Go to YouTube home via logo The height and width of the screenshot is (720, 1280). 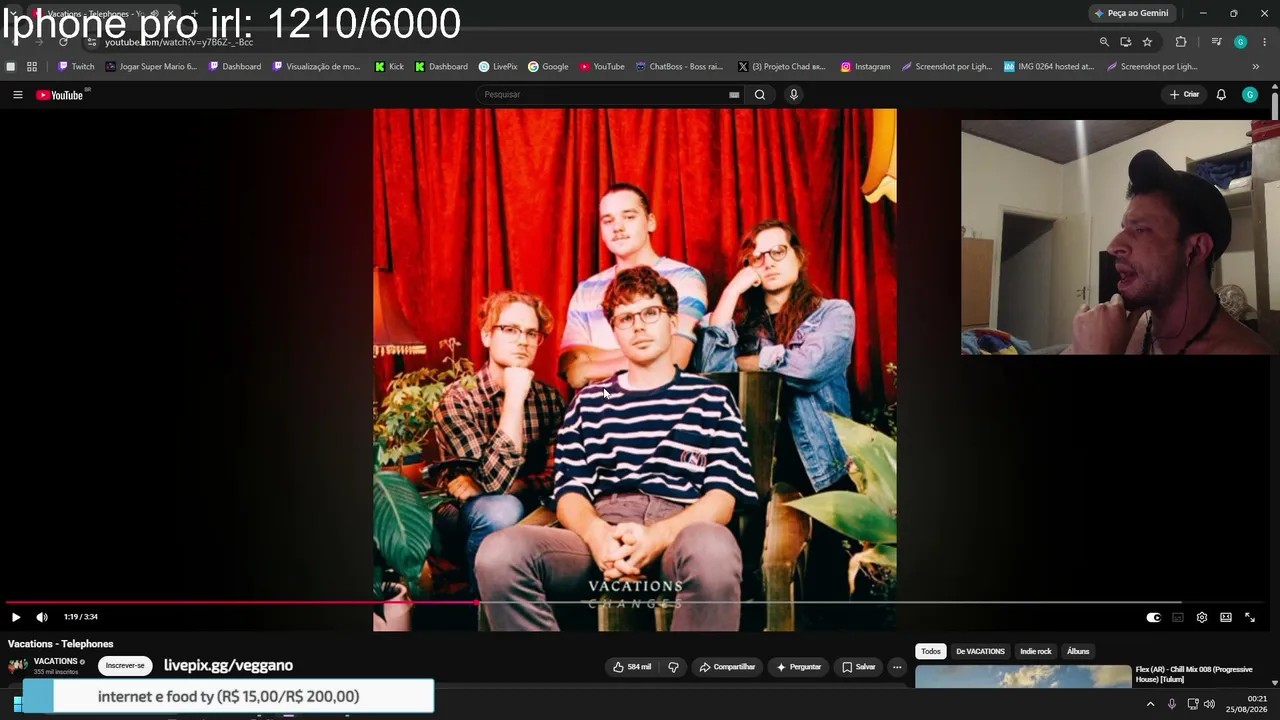pyautogui.click(x=62, y=95)
